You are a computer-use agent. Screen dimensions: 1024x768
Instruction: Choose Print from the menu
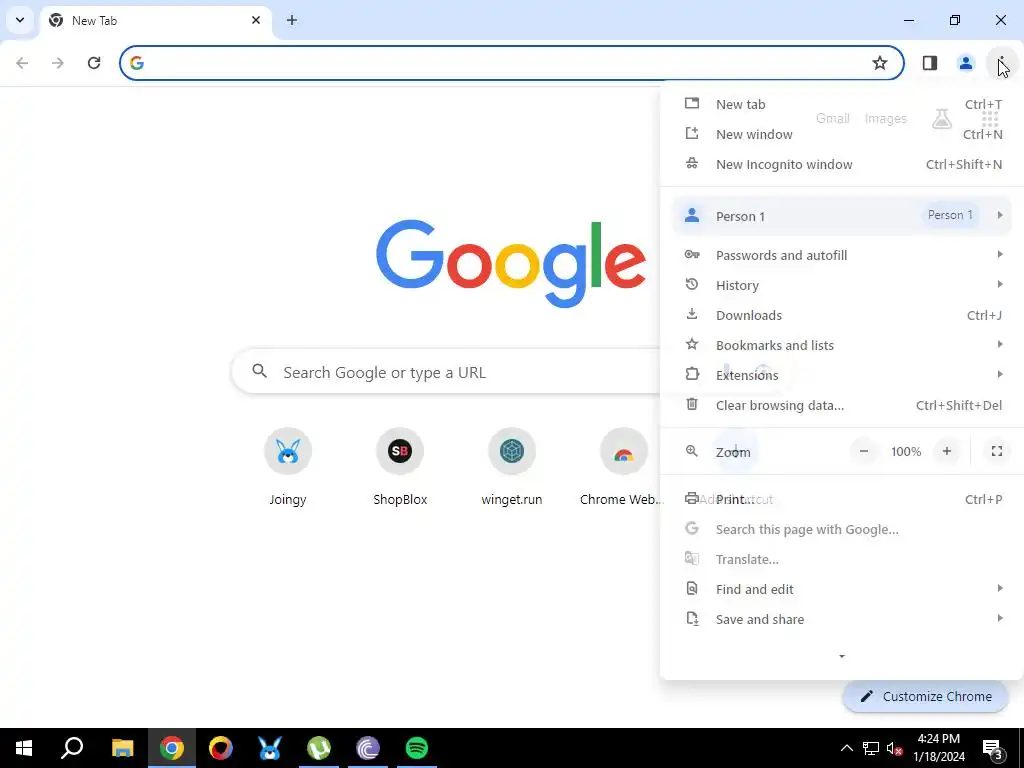coord(842,500)
